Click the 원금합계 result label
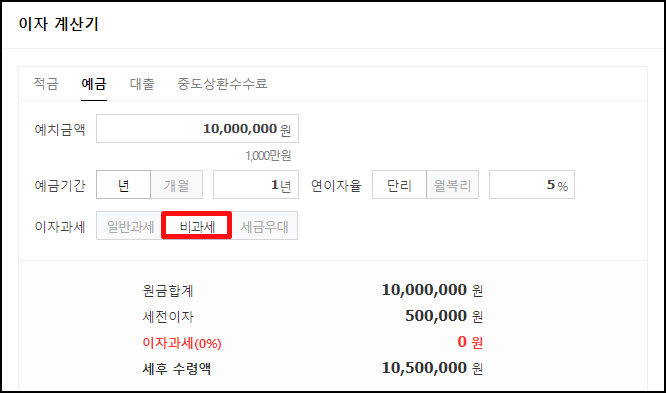The image size is (666, 393). tap(168, 291)
